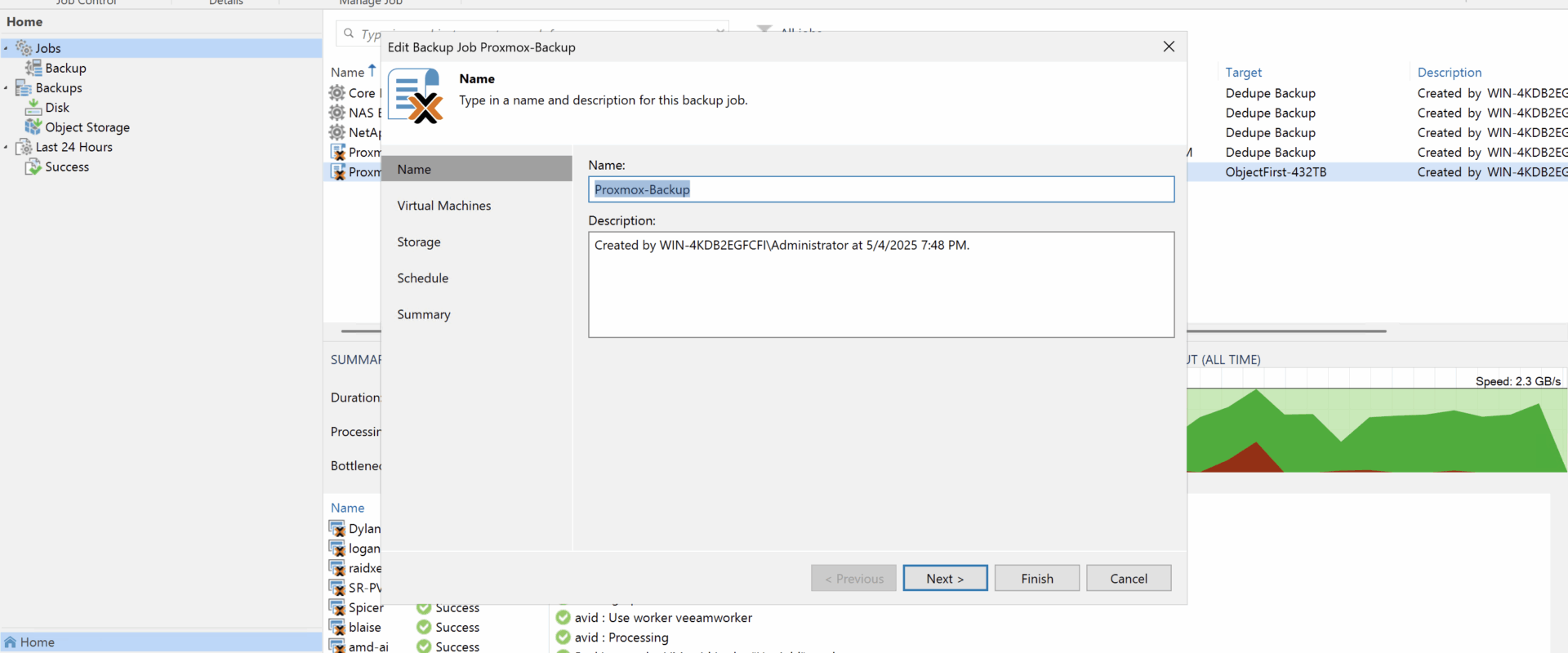The height and width of the screenshot is (653, 1568).
Task: Click the Cancel button
Action: point(1129,578)
